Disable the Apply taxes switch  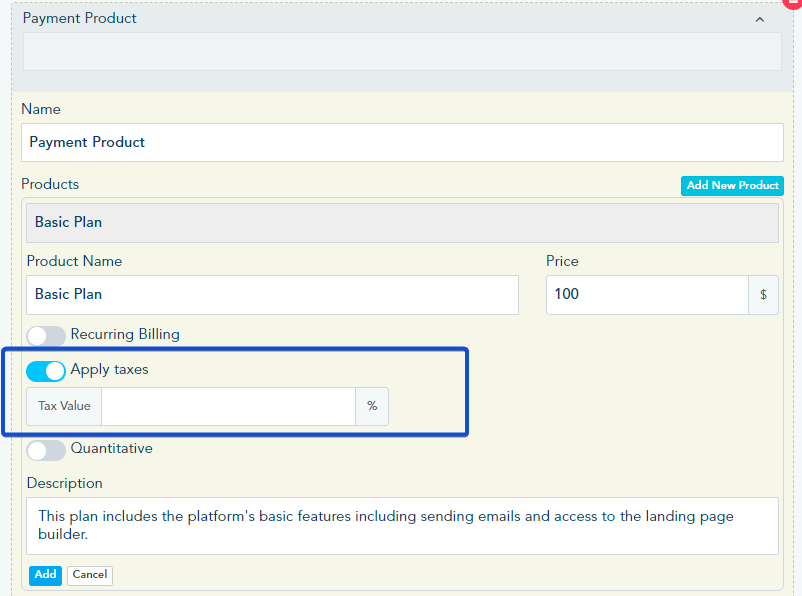pyautogui.click(x=46, y=371)
